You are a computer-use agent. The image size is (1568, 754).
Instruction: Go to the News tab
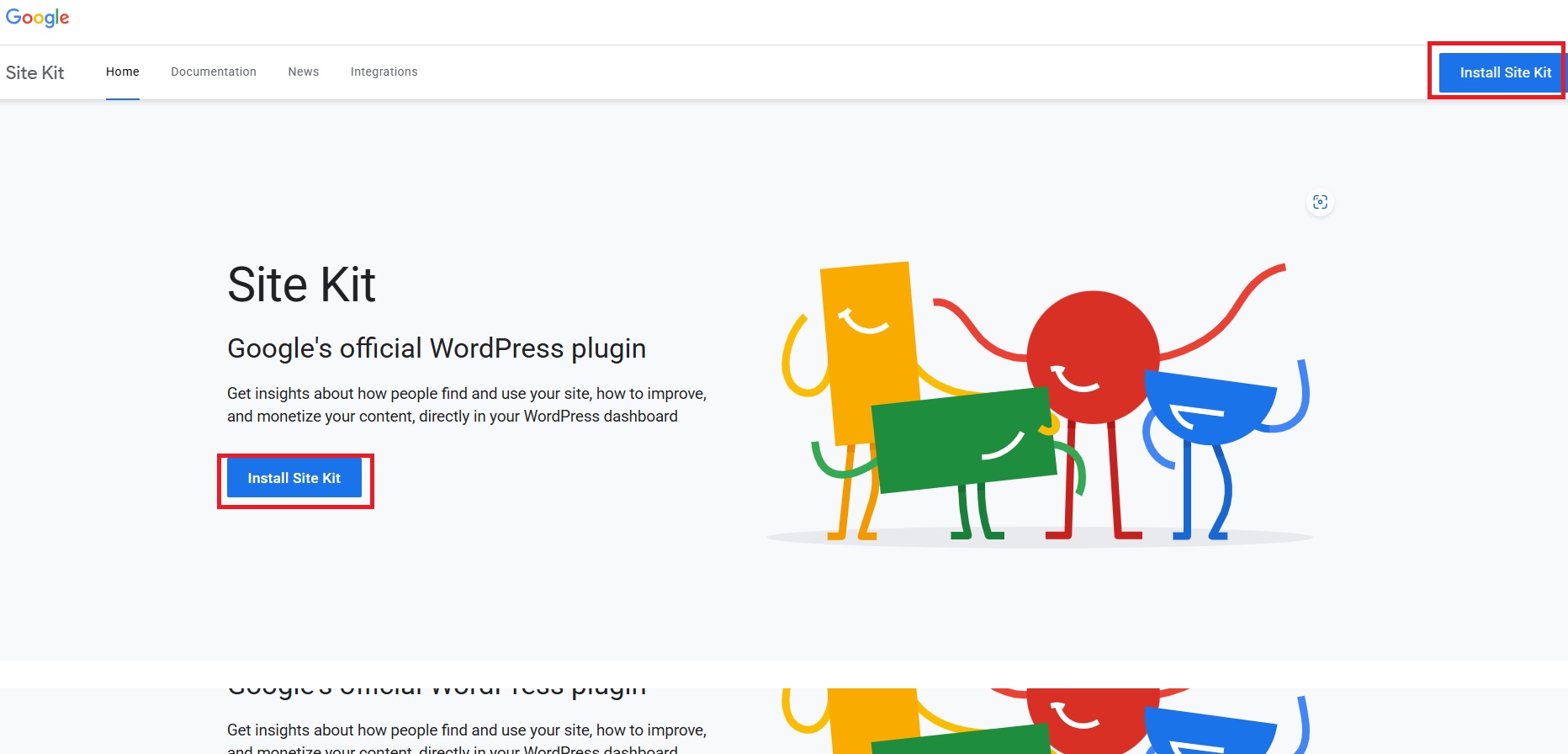pyautogui.click(x=304, y=72)
